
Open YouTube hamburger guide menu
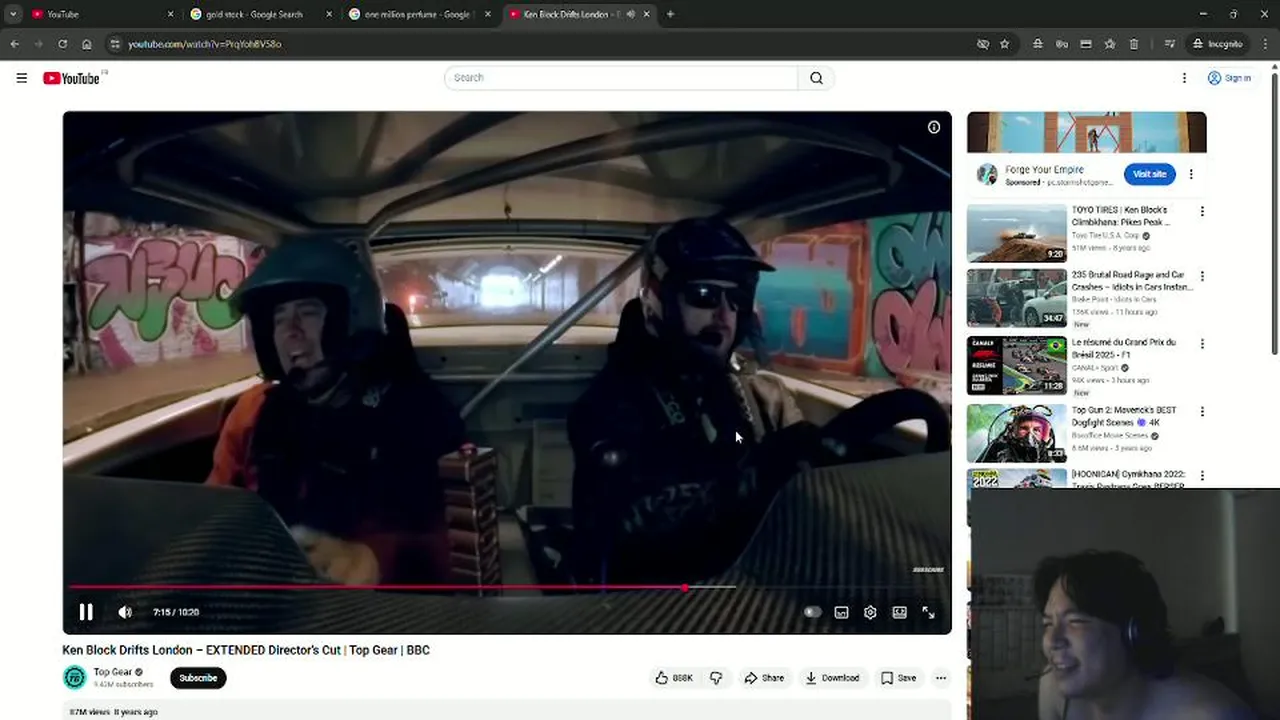tap(21, 78)
